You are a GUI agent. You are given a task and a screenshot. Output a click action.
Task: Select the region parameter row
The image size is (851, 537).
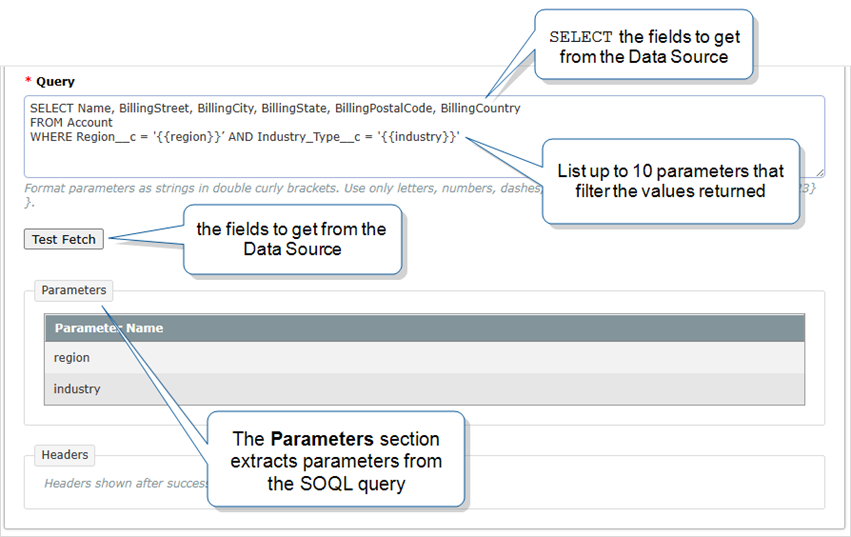click(424, 358)
